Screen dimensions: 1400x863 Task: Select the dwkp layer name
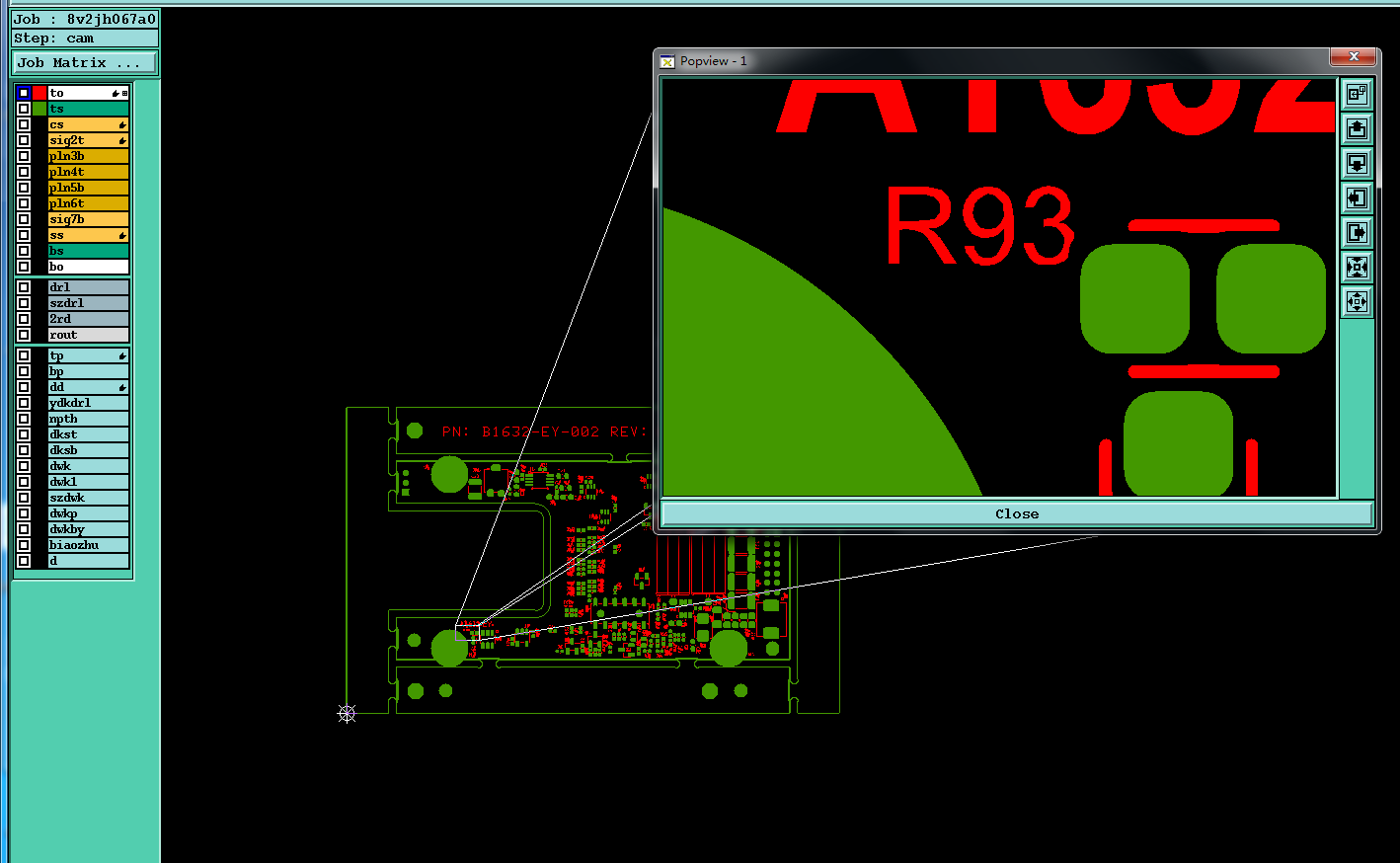point(89,513)
